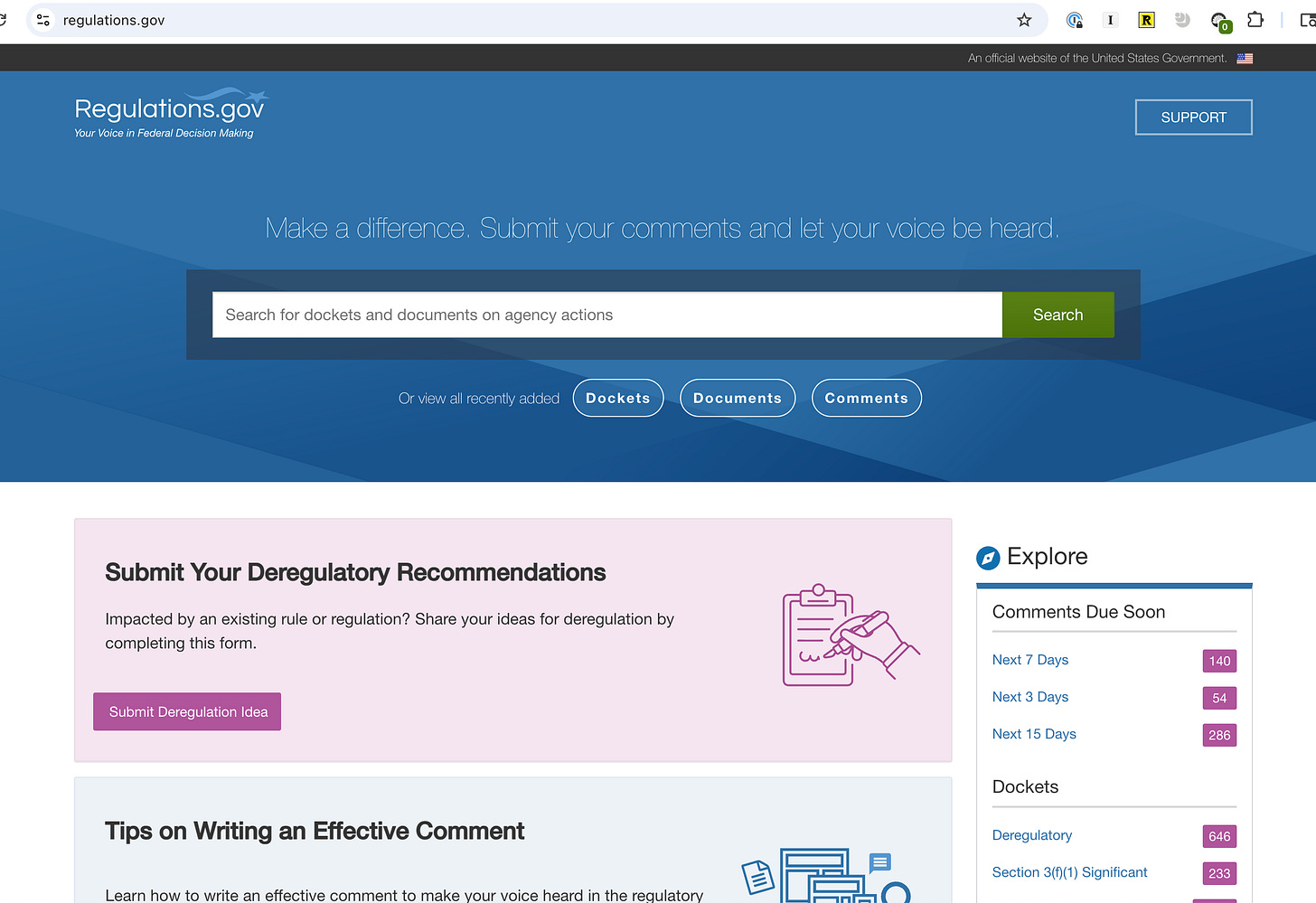This screenshot has width=1316, height=903.
Task: Click the 286 count badge
Action: [1219, 735]
